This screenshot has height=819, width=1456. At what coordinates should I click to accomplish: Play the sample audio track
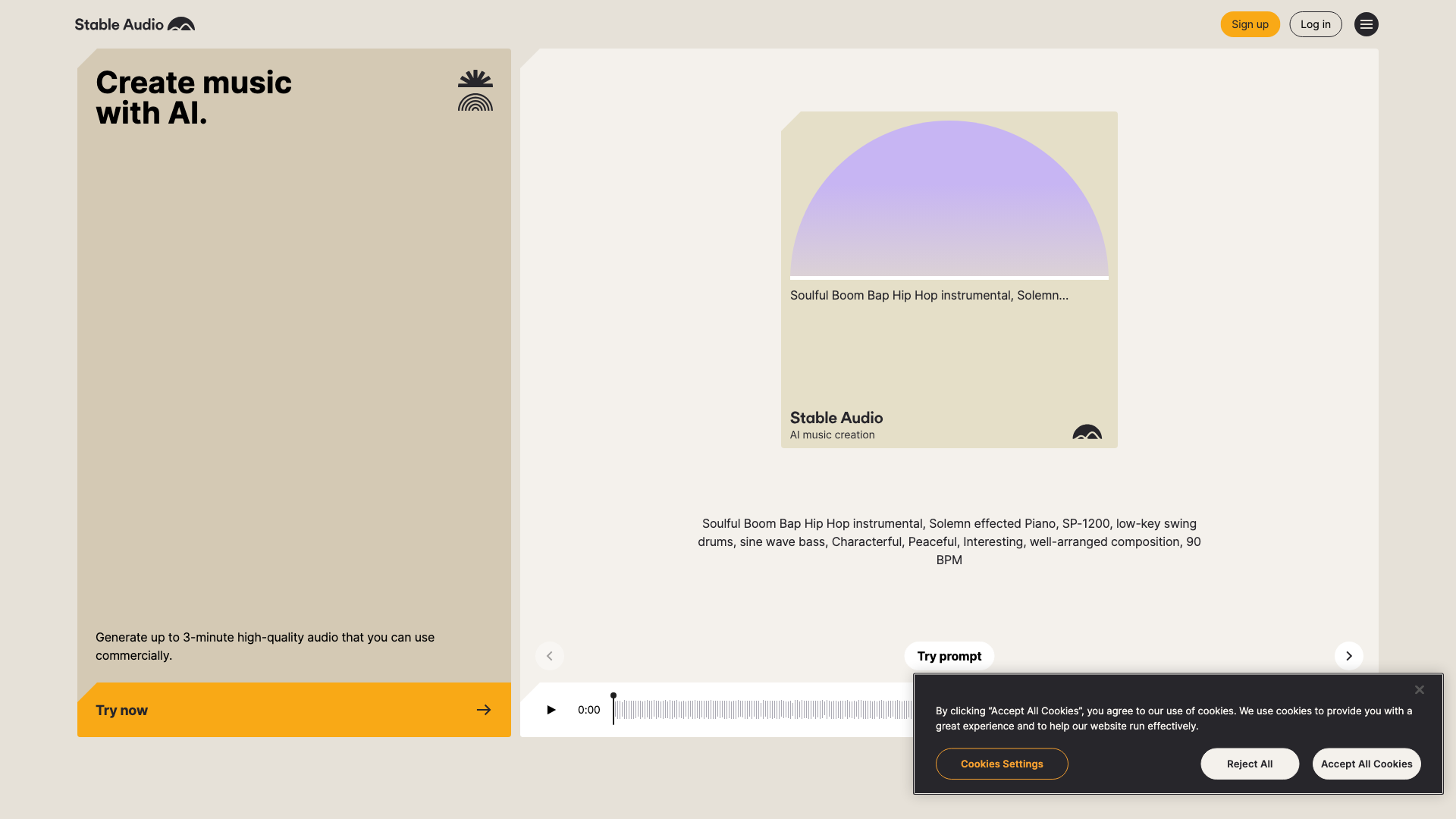pos(551,710)
